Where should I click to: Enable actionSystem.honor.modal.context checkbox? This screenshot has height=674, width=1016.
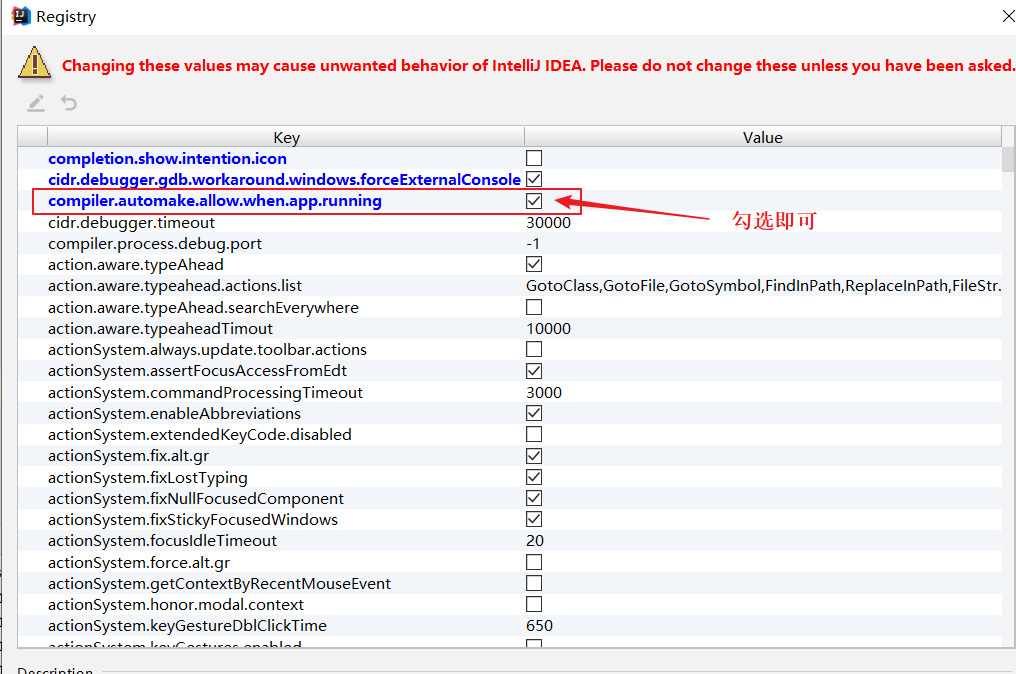(534, 605)
